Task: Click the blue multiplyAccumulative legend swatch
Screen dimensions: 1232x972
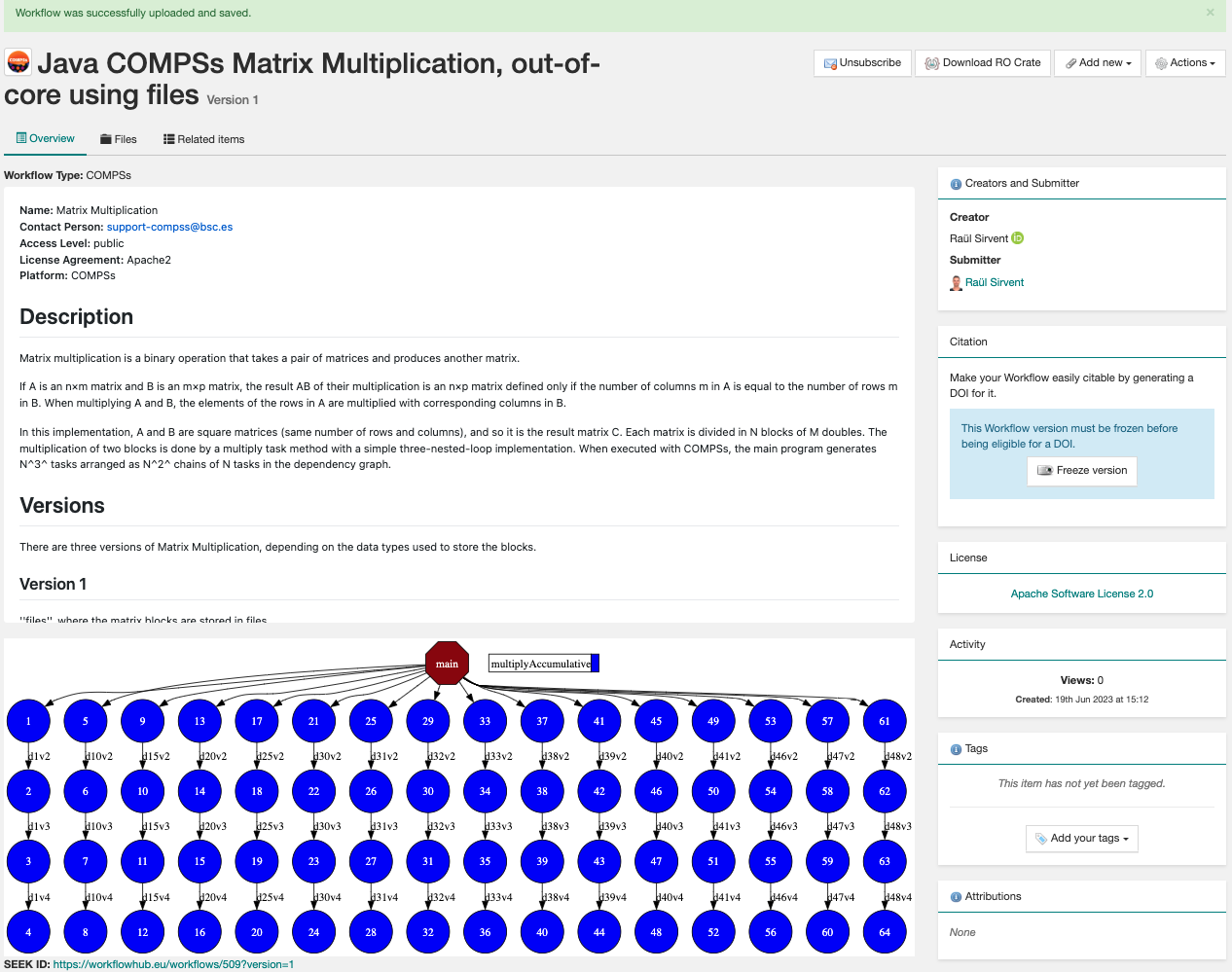Action: coord(596,664)
